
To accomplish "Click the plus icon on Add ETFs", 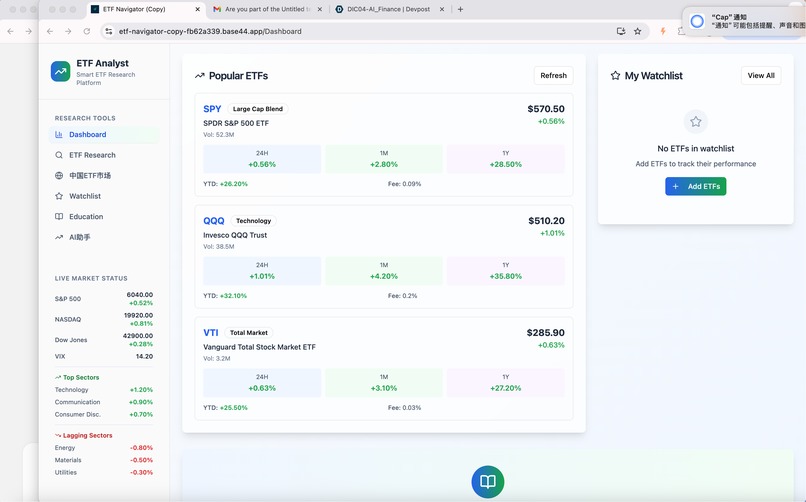I will pos(675,187).
